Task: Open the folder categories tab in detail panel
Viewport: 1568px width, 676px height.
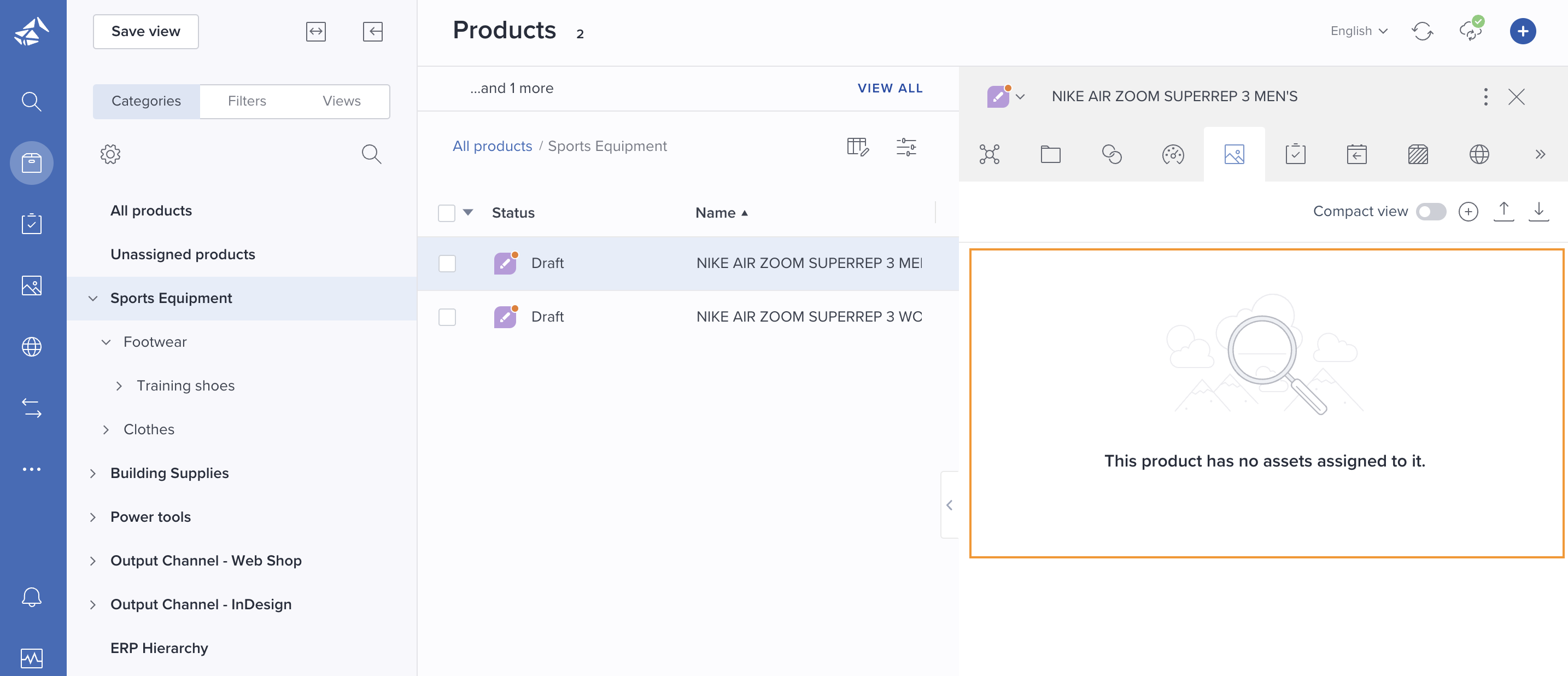Action: coord(1051,155)
